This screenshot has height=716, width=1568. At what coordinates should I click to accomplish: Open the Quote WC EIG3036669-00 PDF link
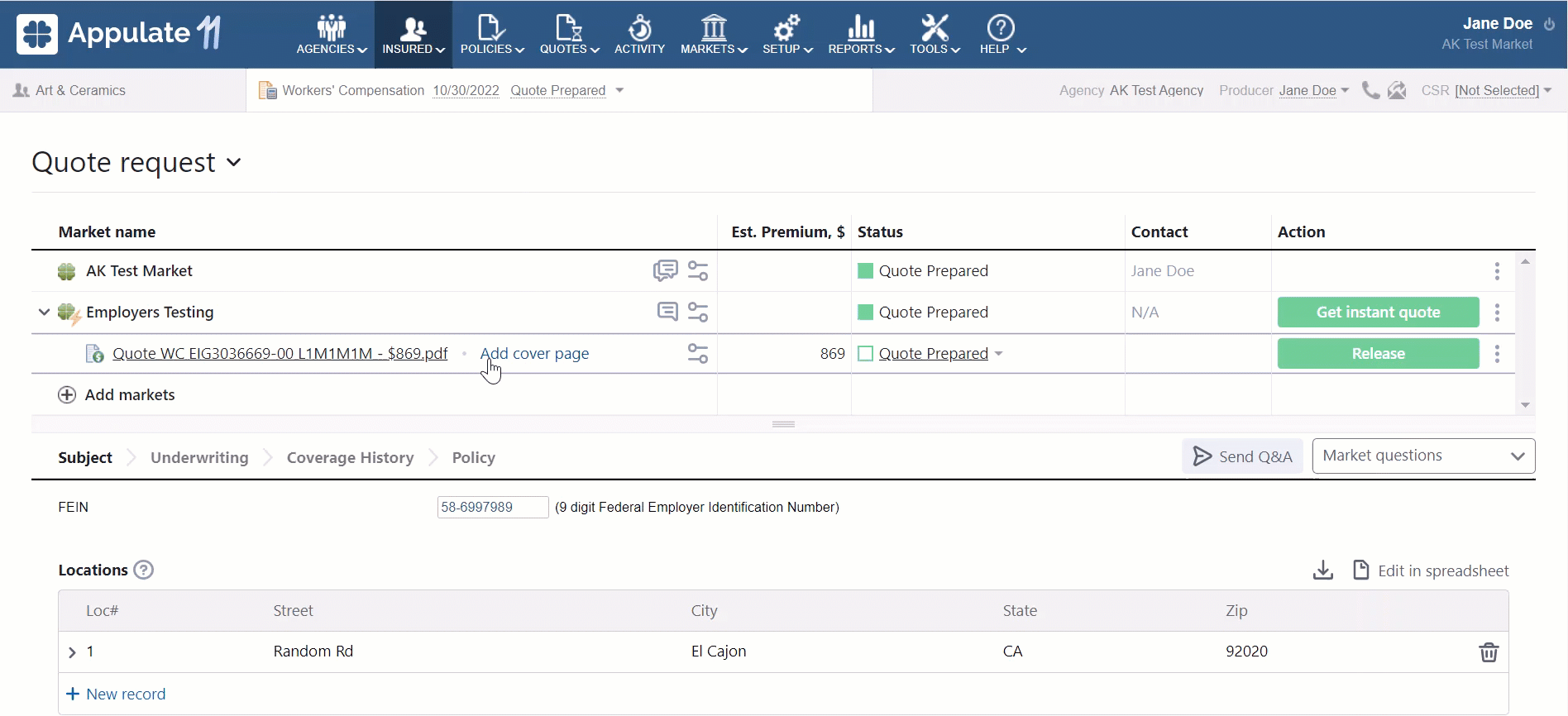pyautogui.click(x=280, y=354)
